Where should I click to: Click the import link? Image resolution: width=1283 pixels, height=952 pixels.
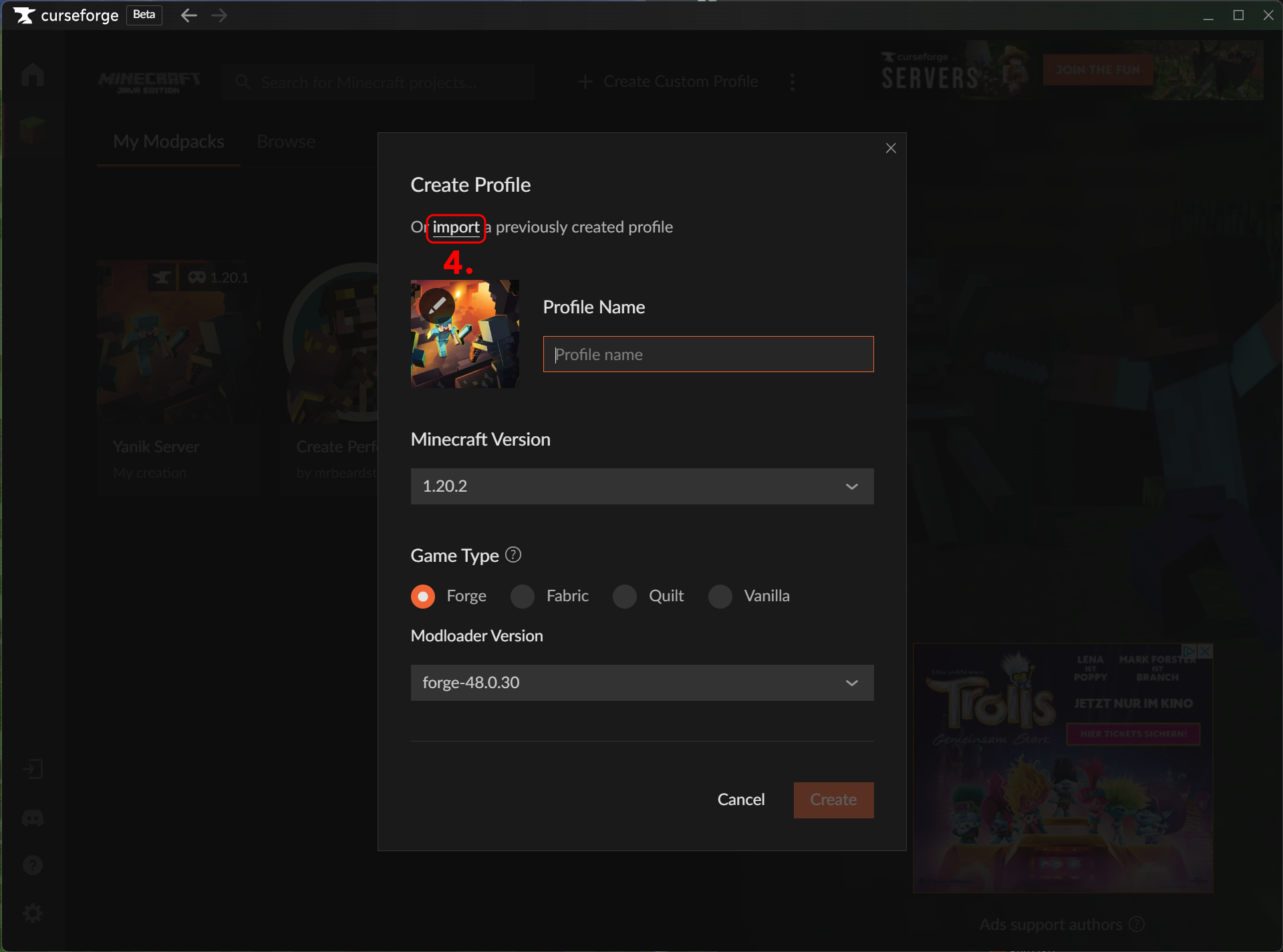456,227
